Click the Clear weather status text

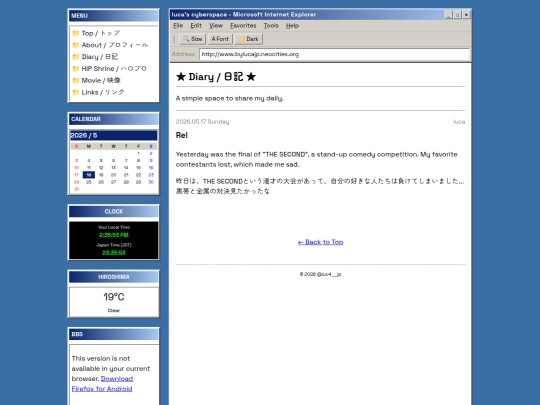click(x=114, y=311)
